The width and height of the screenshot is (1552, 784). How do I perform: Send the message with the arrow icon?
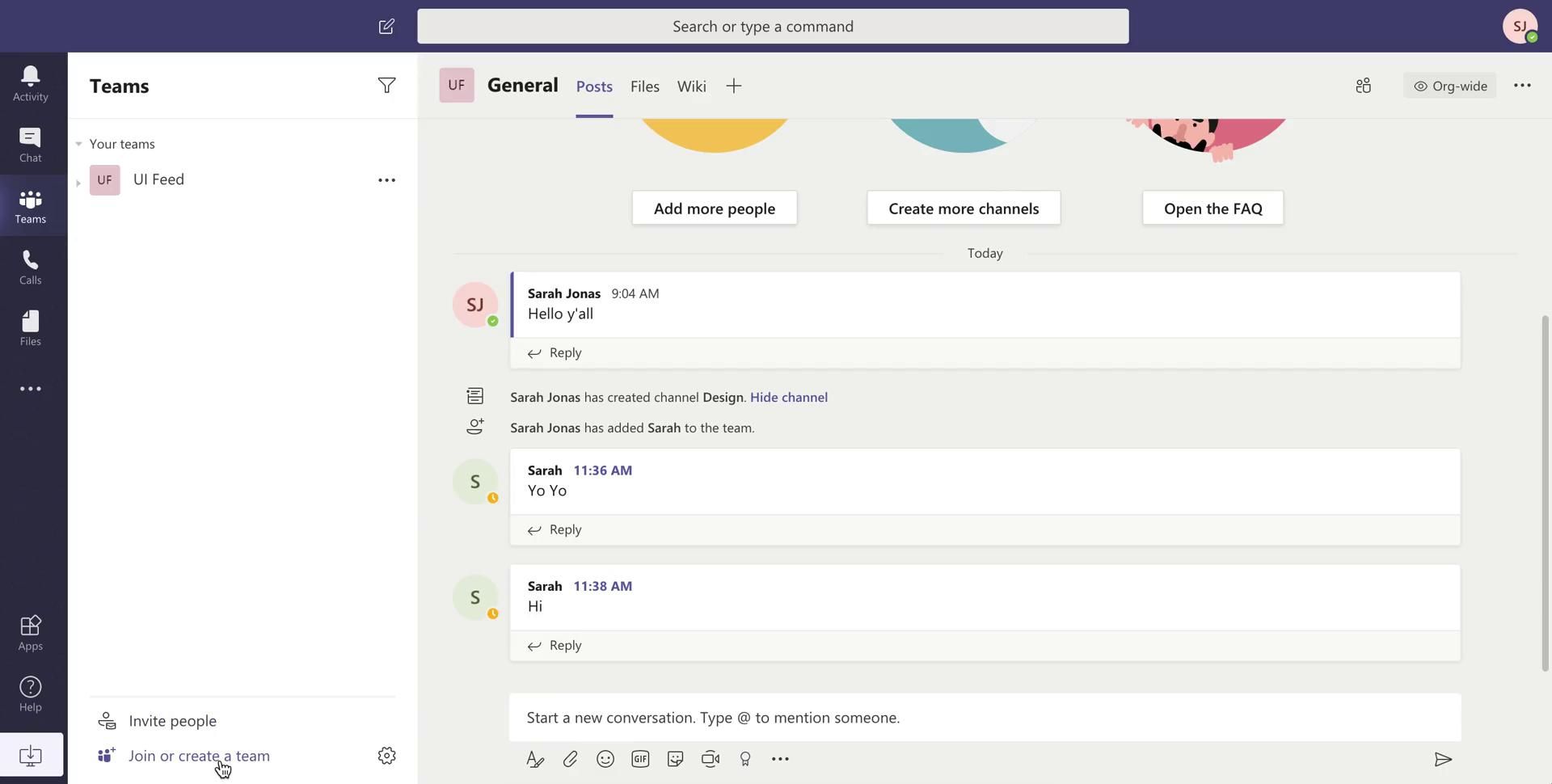(x=1443, y=759)
